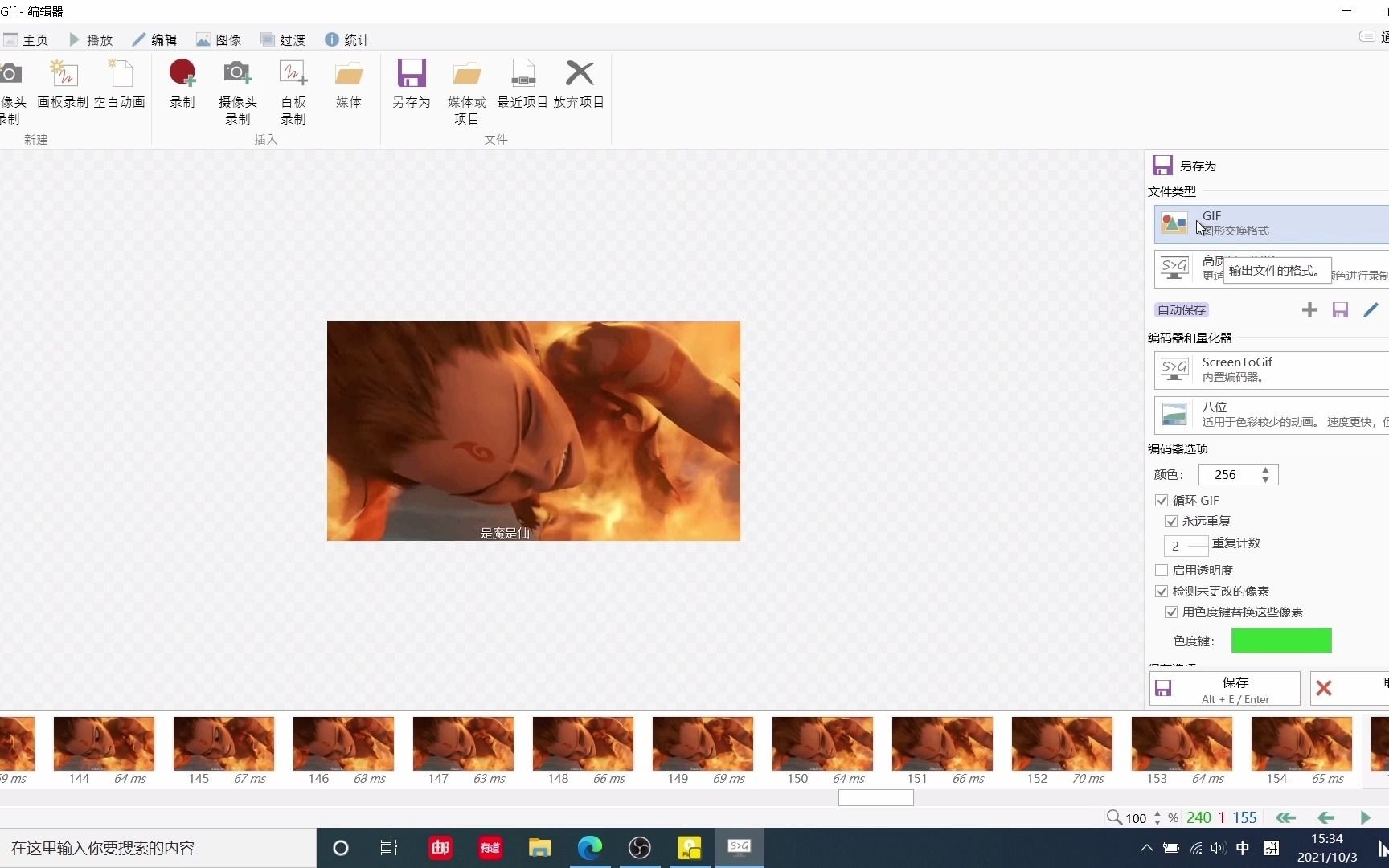Click the preview image of the frame
Screen dimensions: 1389x868
(534, 431)
